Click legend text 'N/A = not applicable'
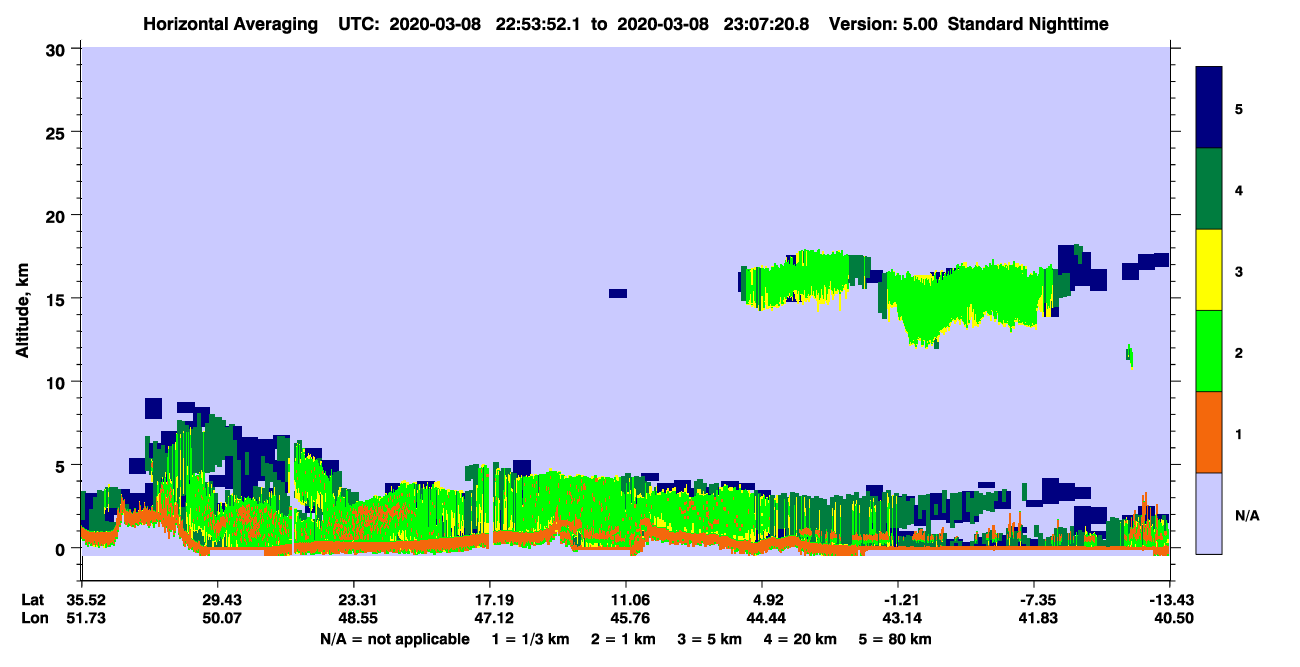The image size is (1300, 667). (395, 639)
